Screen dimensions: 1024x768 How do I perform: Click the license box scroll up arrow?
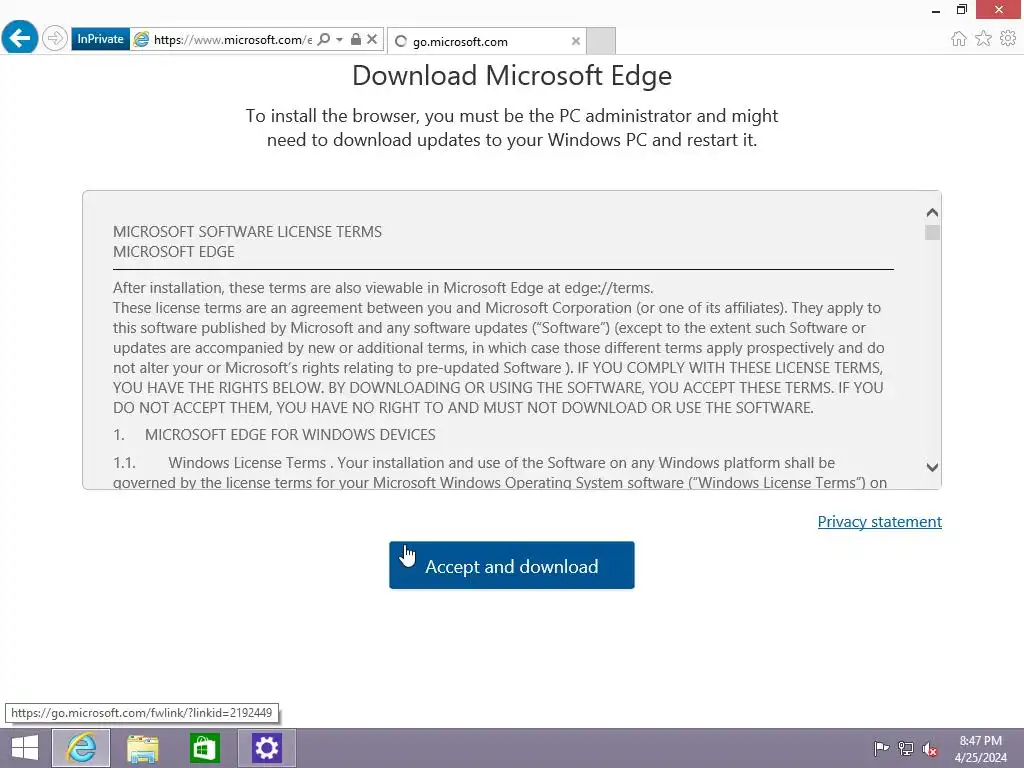coord(933,213)
